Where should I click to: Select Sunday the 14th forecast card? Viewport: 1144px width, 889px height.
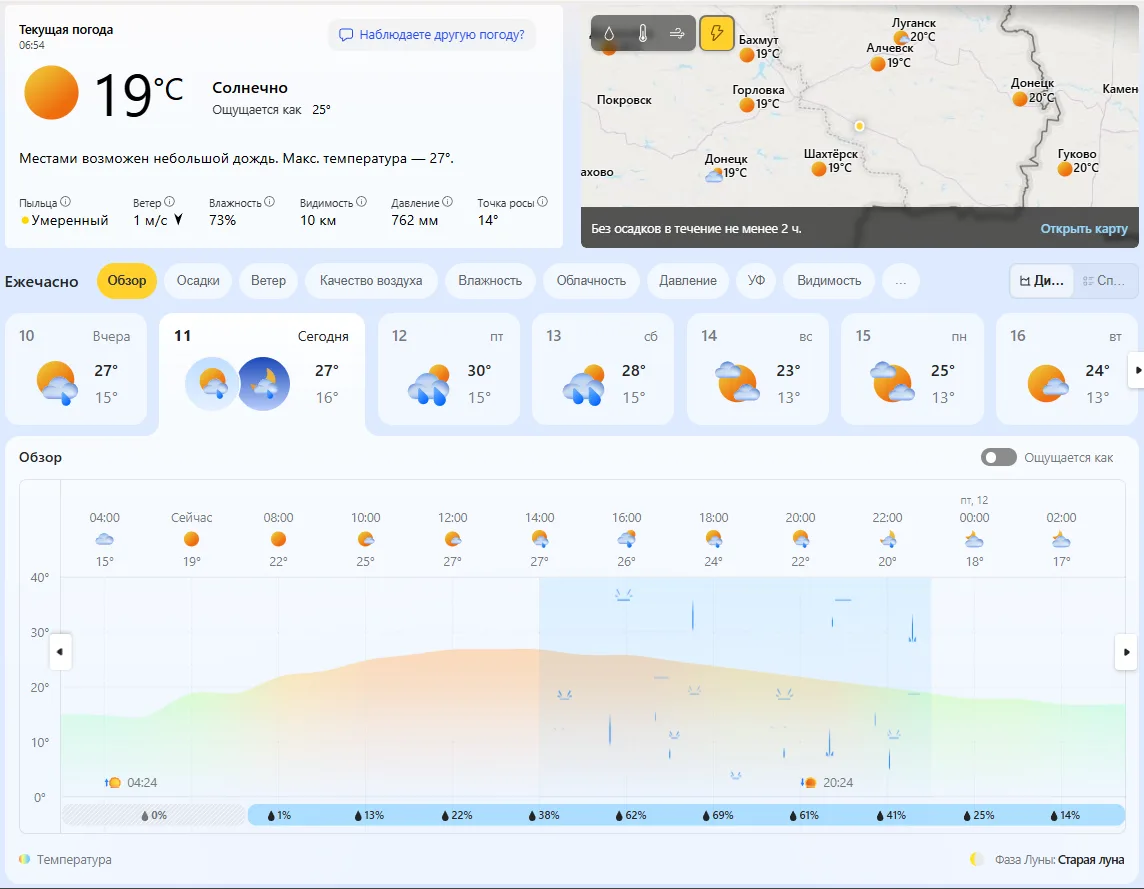(x=757, y=369)
